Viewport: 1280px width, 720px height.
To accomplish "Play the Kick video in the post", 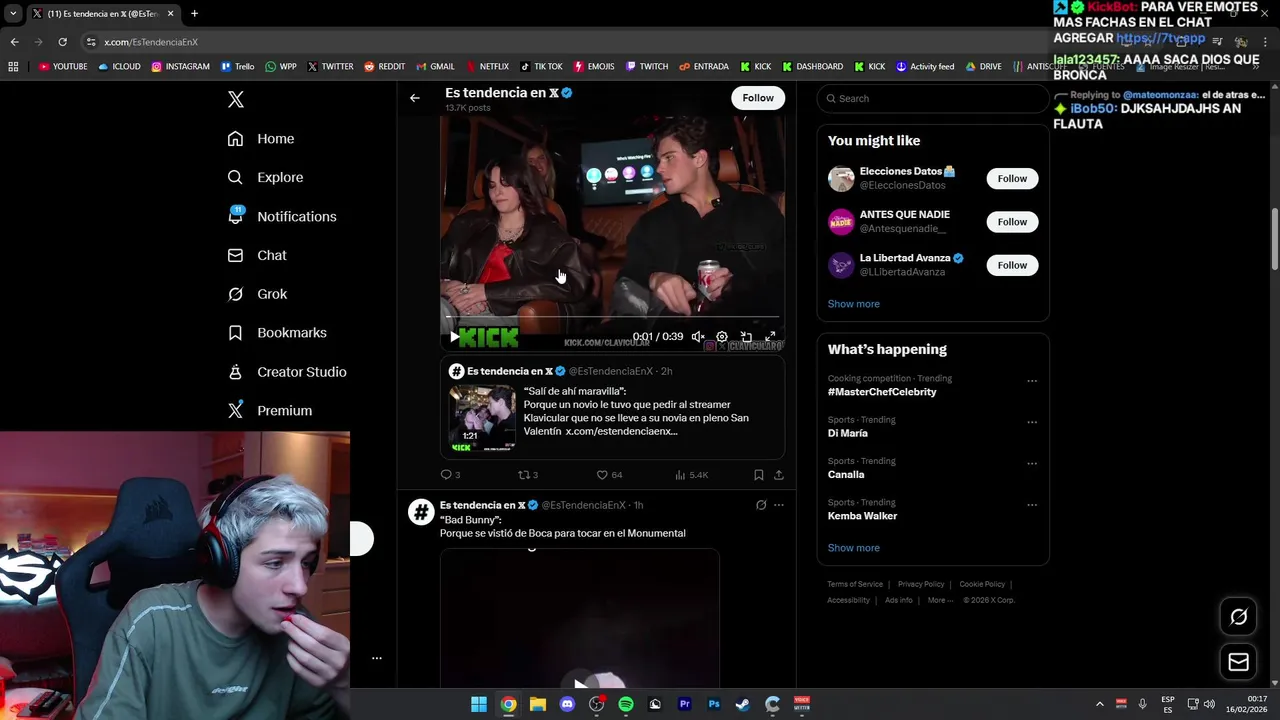I will [x=455, y=337].
